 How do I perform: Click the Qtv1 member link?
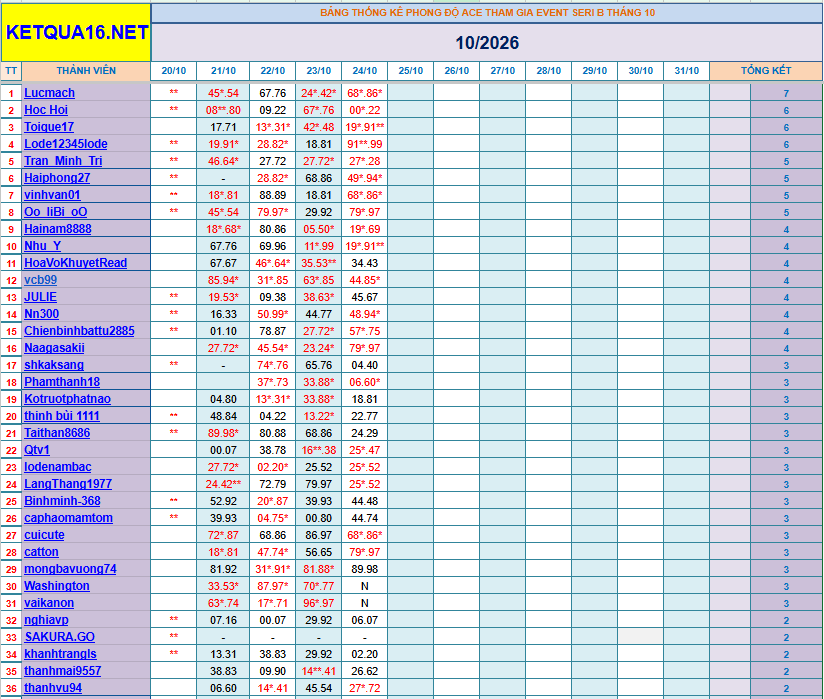coord(37,450)
